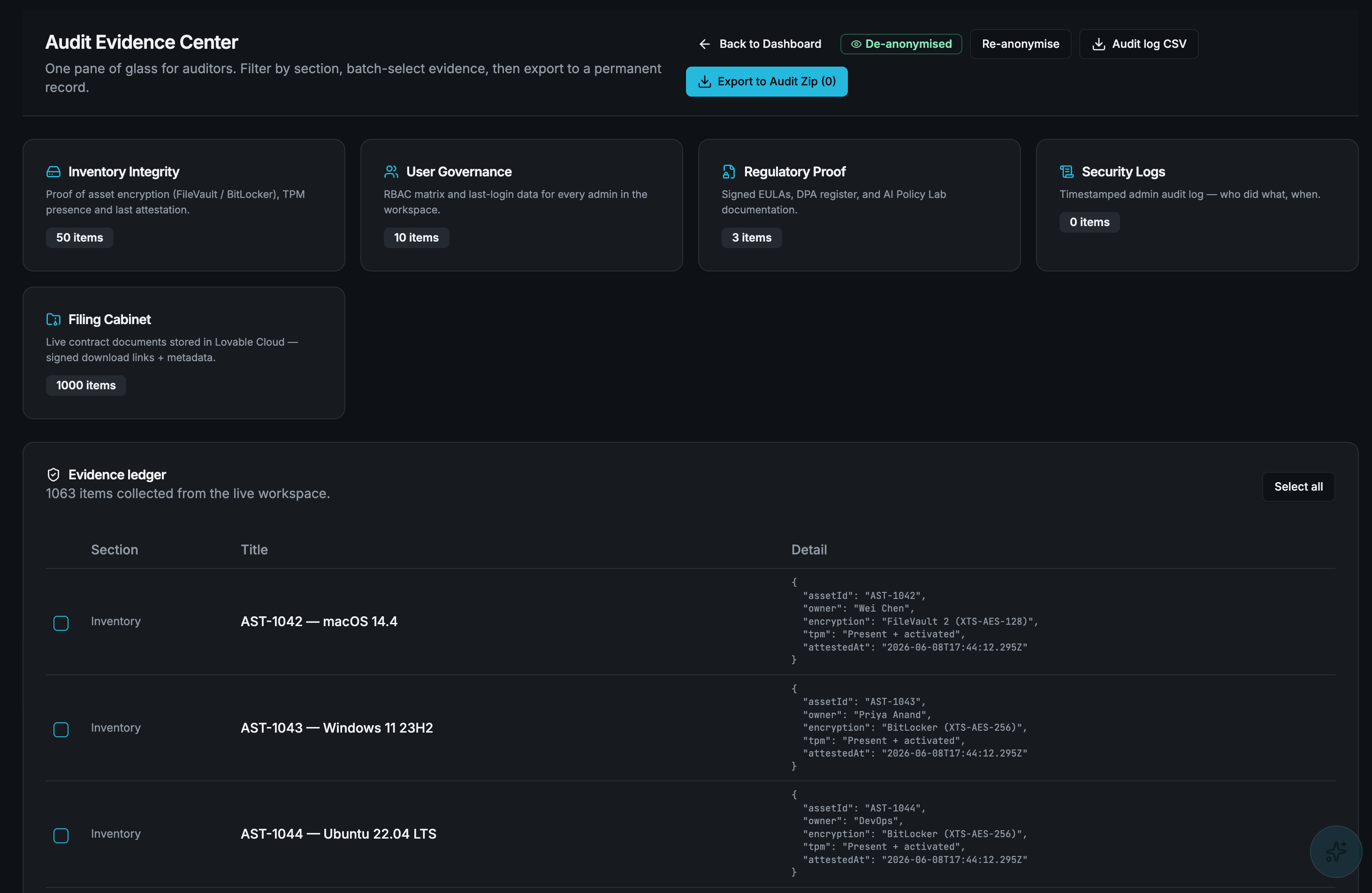
Task: Click the 10 items badge
Action: [416, 237]
